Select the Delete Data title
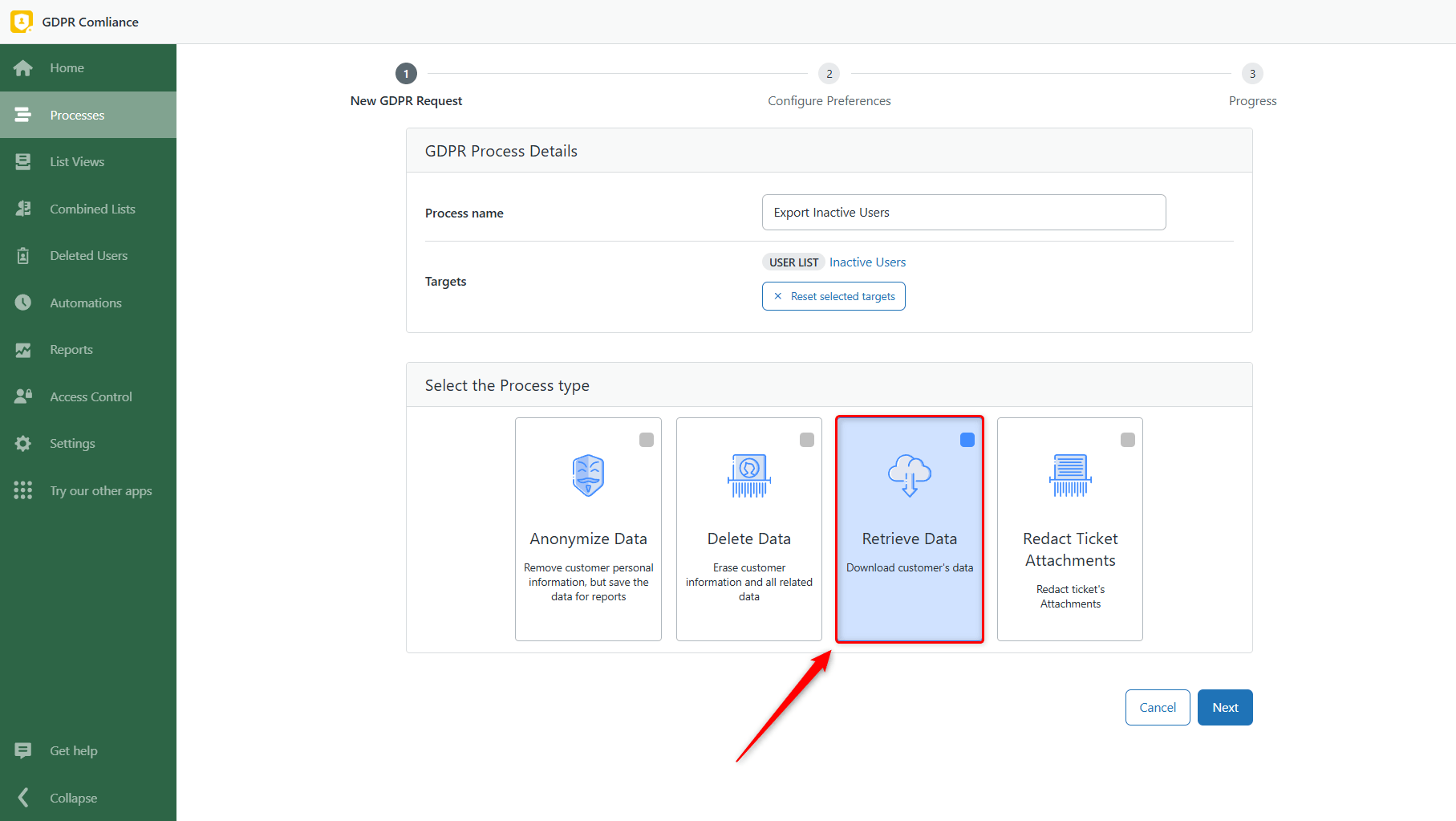1456x821 pixels. coord(749,539)
